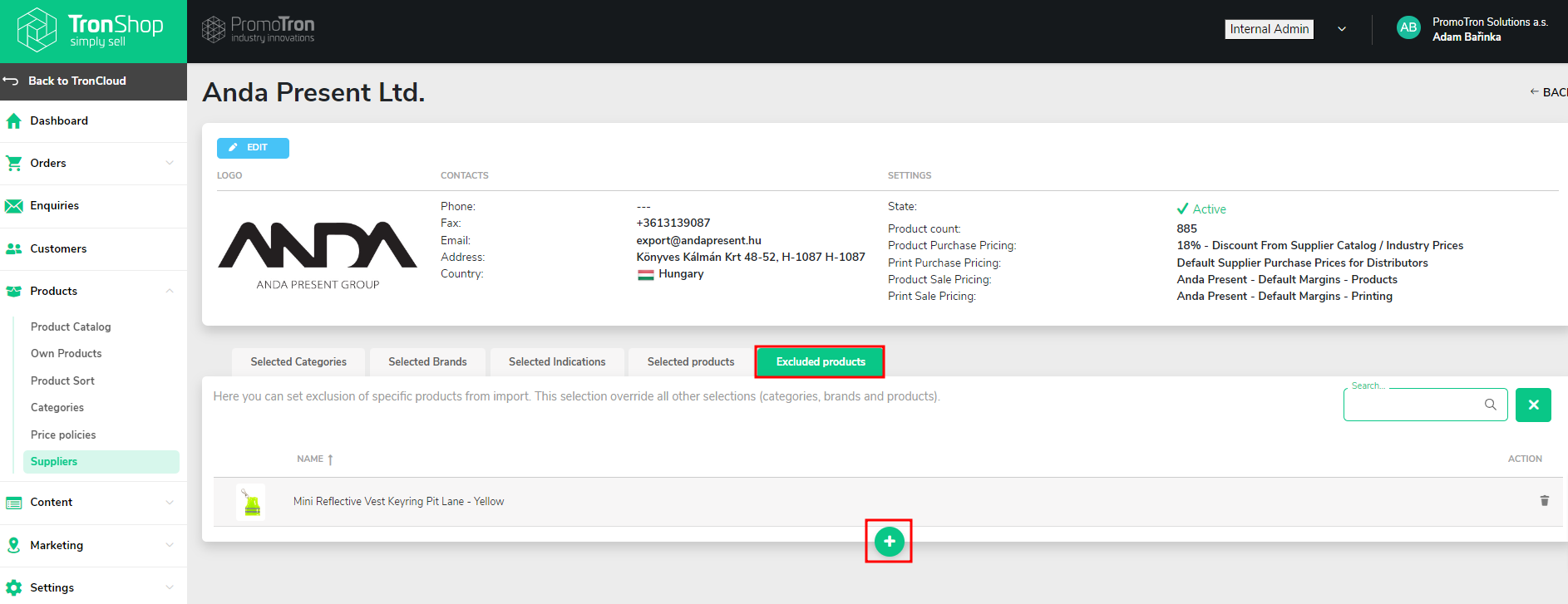Select the Excluded products tab
Screen dimensions: 1568x604
pos(821,361)
